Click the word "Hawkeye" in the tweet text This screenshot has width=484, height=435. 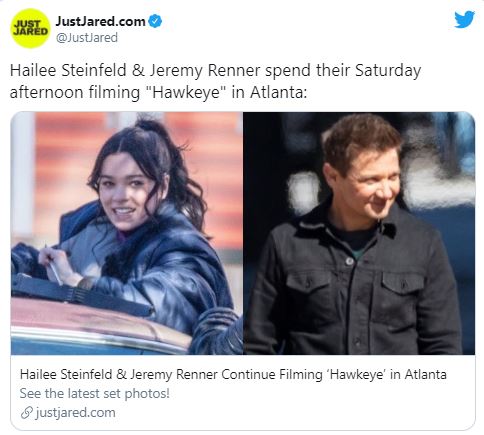[186, 92]
